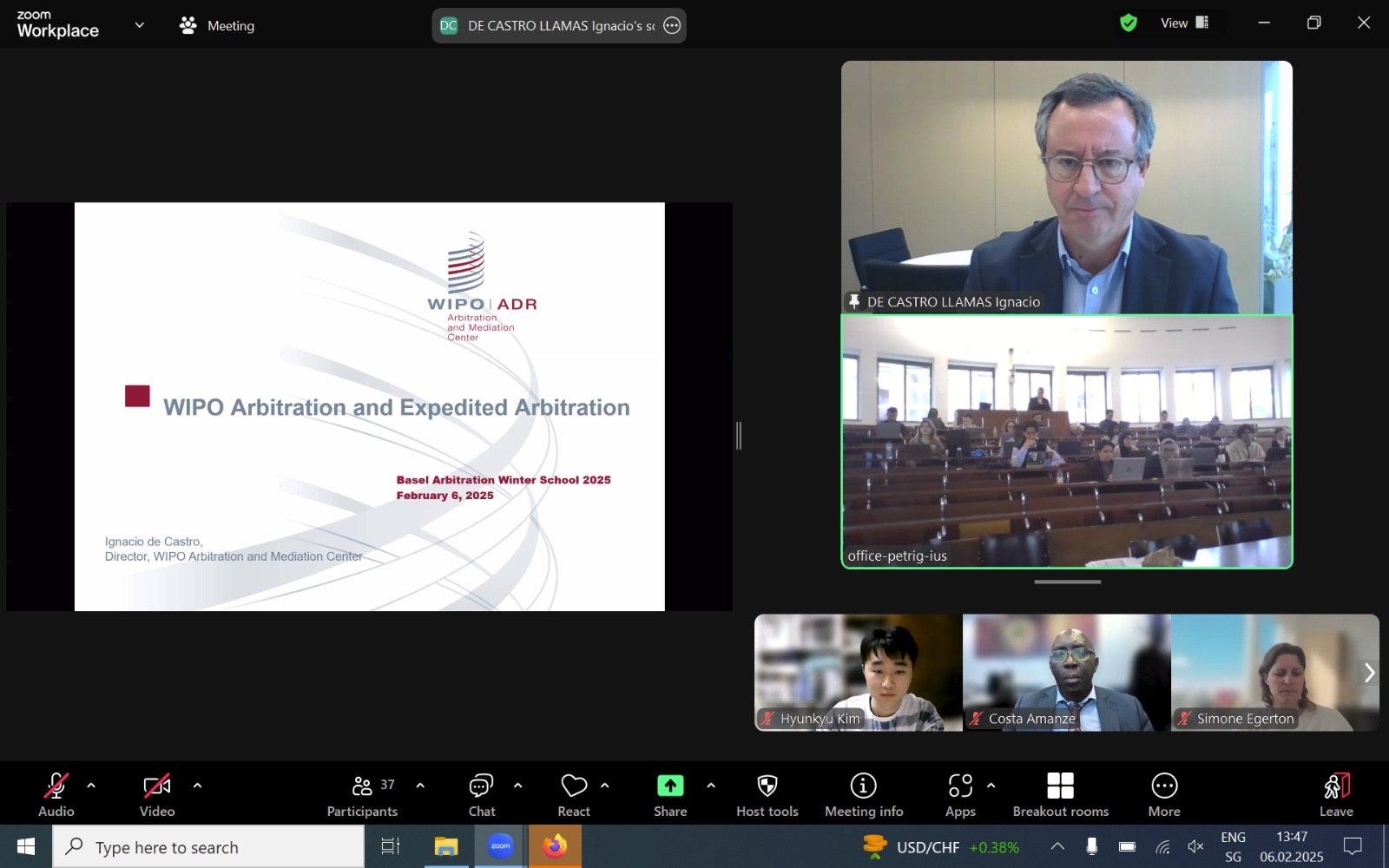
Task: Open Task View on the taskbar
Action: 391,846
